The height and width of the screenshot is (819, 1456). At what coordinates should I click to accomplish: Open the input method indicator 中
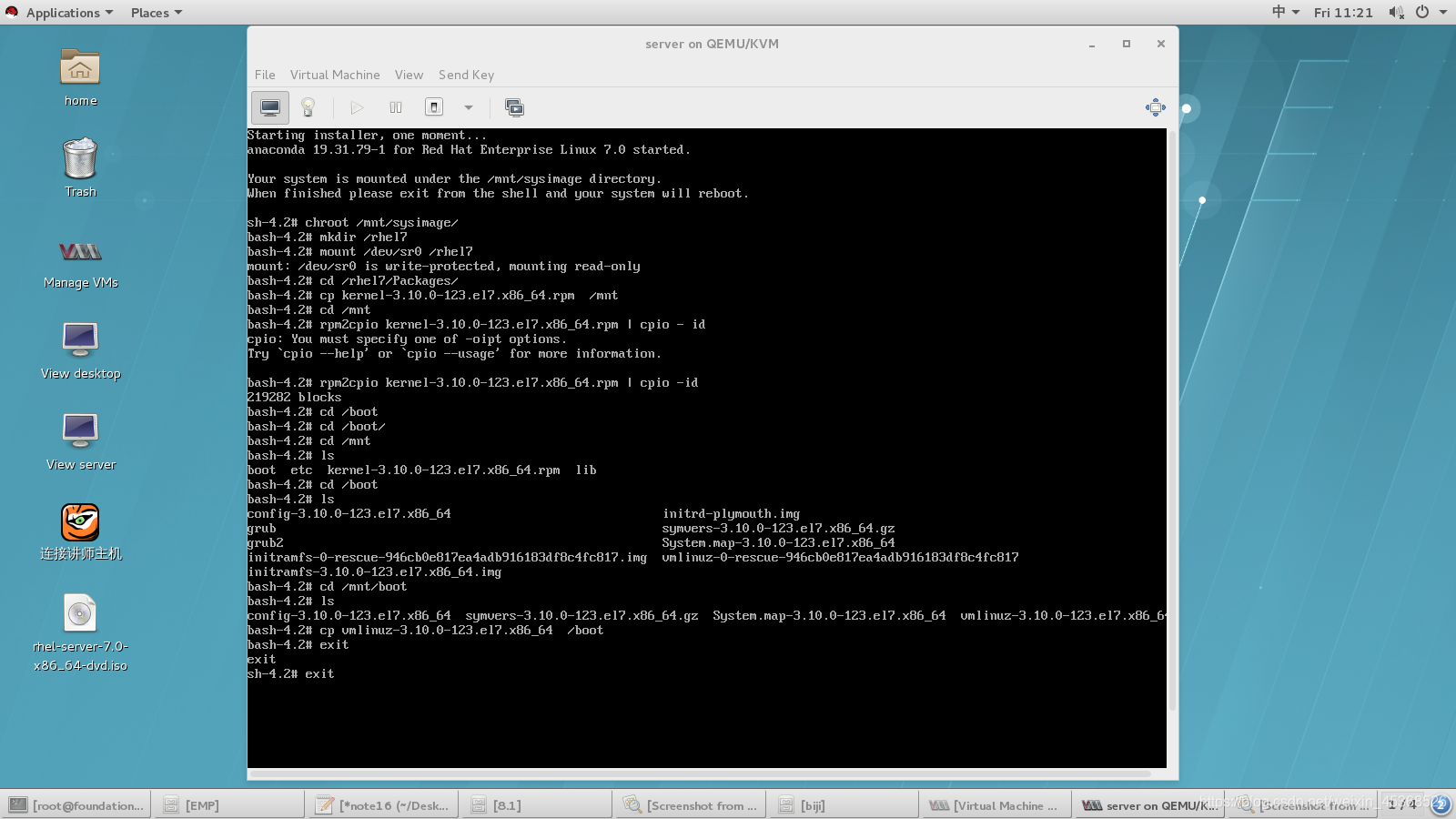1286,12
